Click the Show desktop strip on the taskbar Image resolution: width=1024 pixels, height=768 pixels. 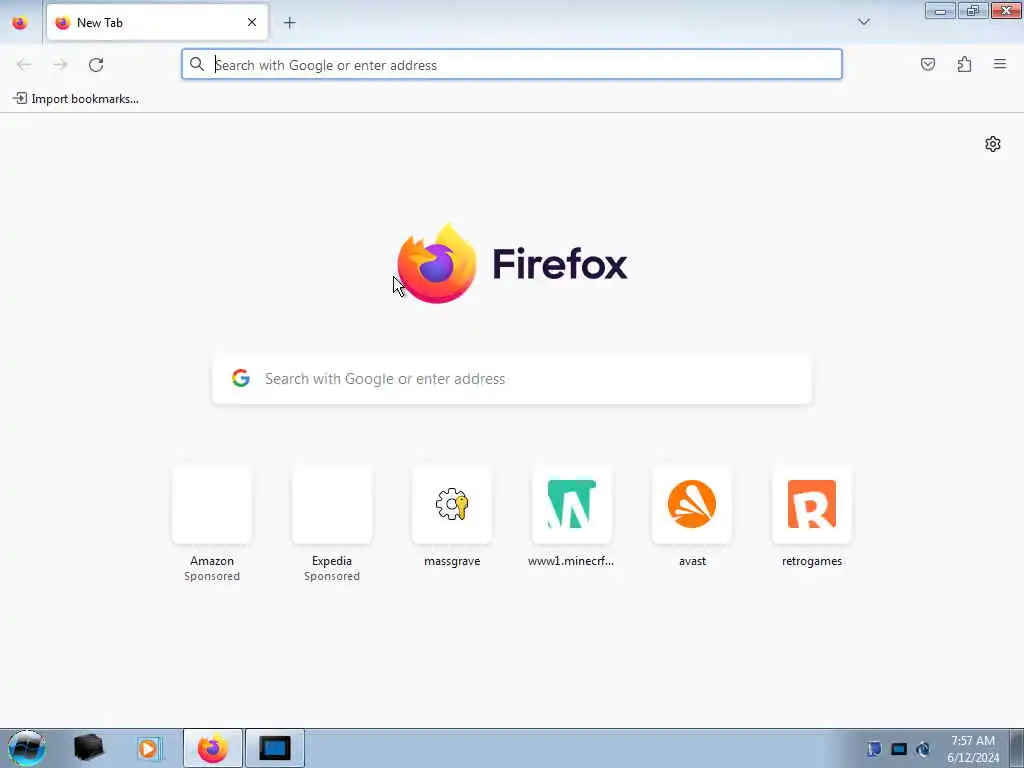point(1017,748)
